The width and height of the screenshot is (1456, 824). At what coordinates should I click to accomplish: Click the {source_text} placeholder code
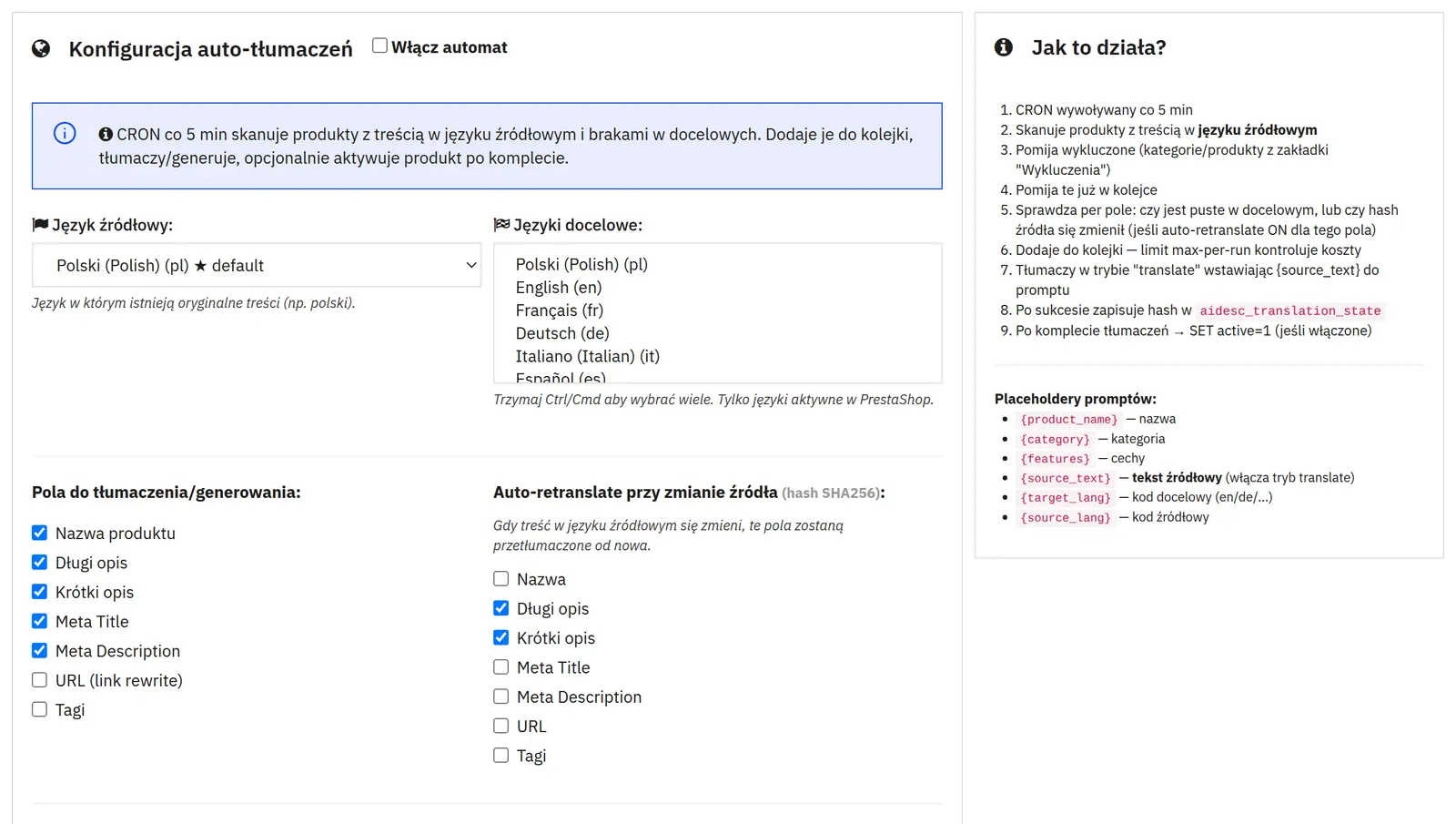click(1066, 478)
